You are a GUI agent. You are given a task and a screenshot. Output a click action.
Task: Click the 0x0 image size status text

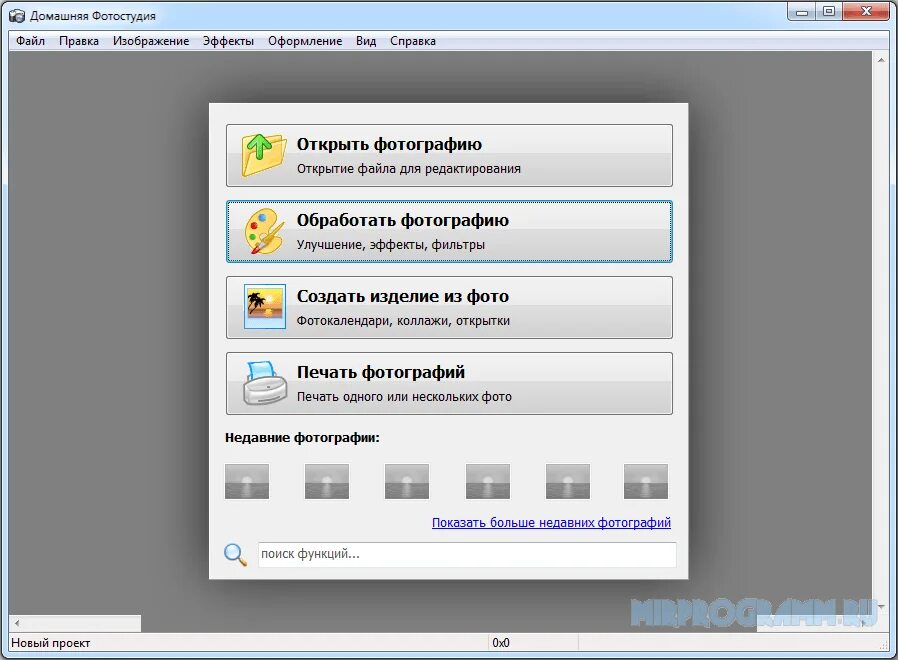tap(501, 643)
